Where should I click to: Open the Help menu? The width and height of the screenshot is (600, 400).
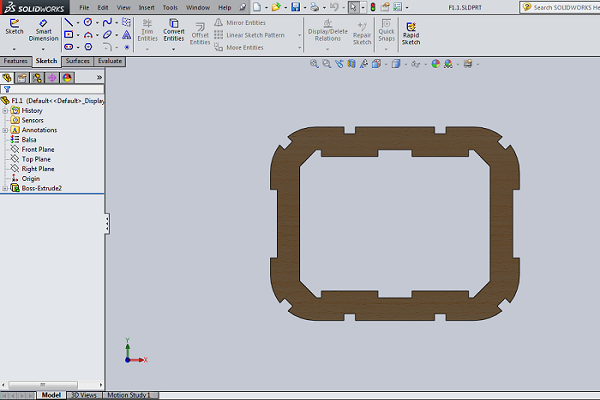pyautogui.click(x=225, y=7)
